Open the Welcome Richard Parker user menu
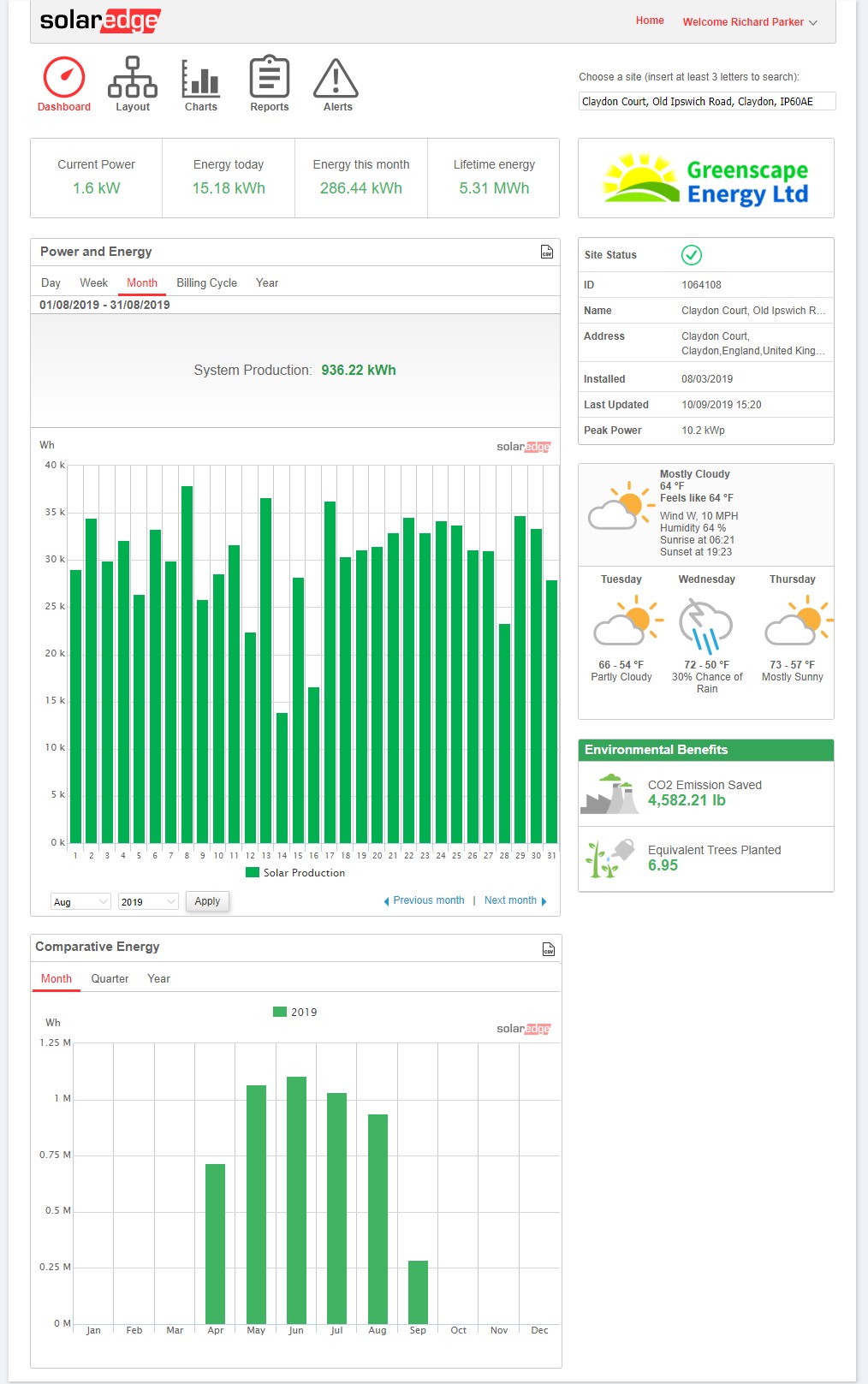 tap(750, 22)
